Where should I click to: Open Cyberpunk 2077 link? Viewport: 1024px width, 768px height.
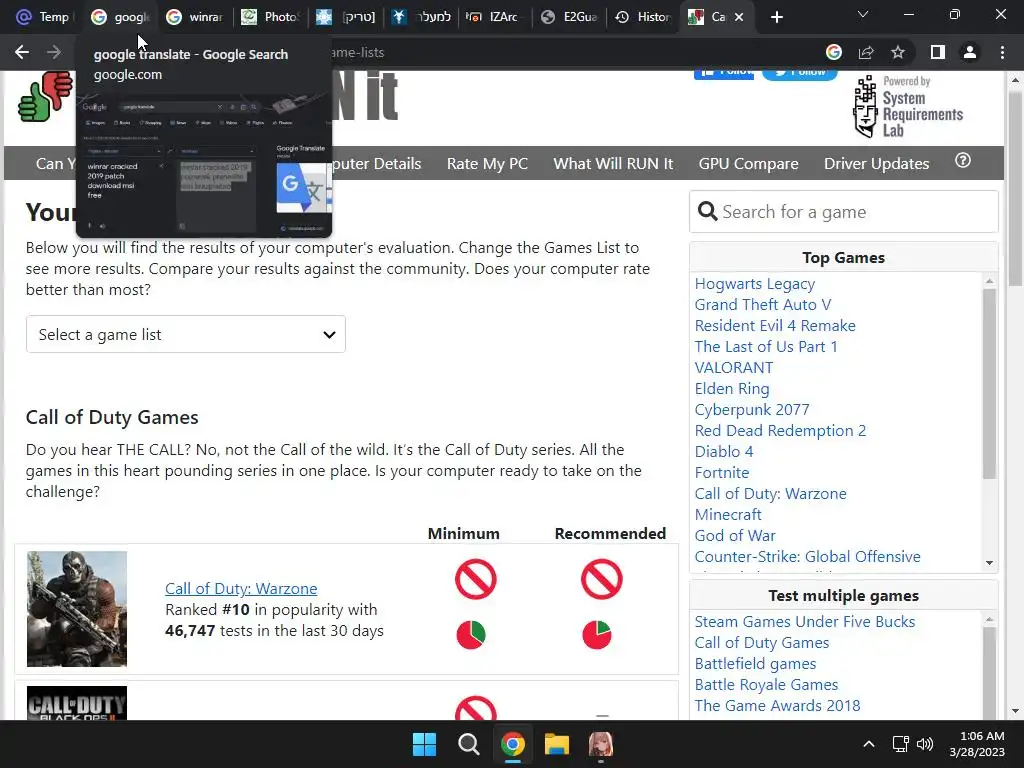point(752,409)
